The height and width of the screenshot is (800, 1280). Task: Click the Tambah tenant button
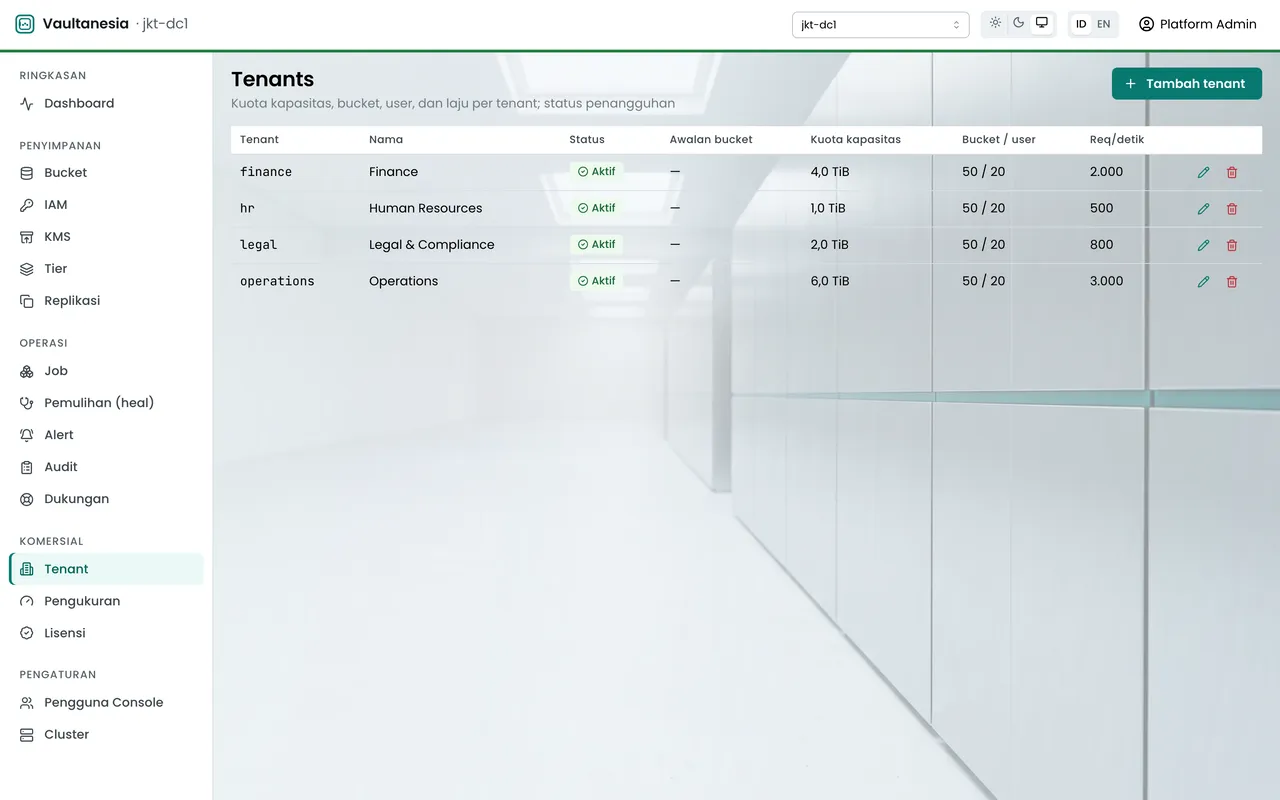point(1187,84)
